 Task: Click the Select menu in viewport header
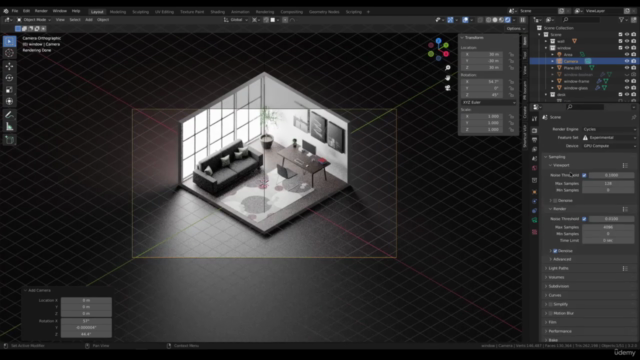pyautogui.click(x=75, y=20)
